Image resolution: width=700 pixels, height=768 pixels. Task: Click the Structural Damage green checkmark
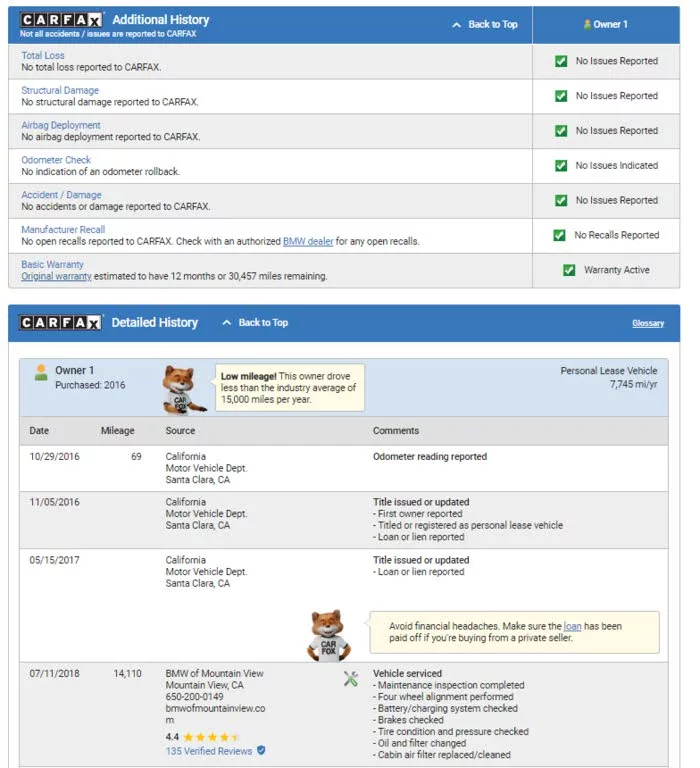pos(560,96)
